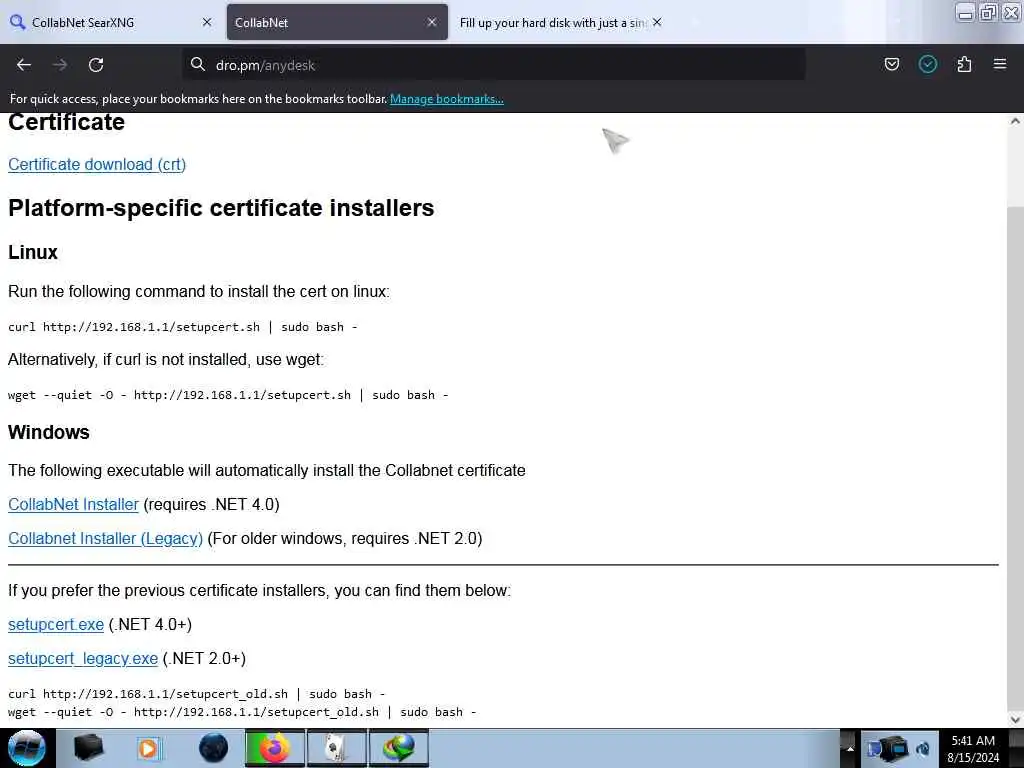Click the 5:41 AM taskbar clock
1024x768 pixels.
click(x=973, y=749)
